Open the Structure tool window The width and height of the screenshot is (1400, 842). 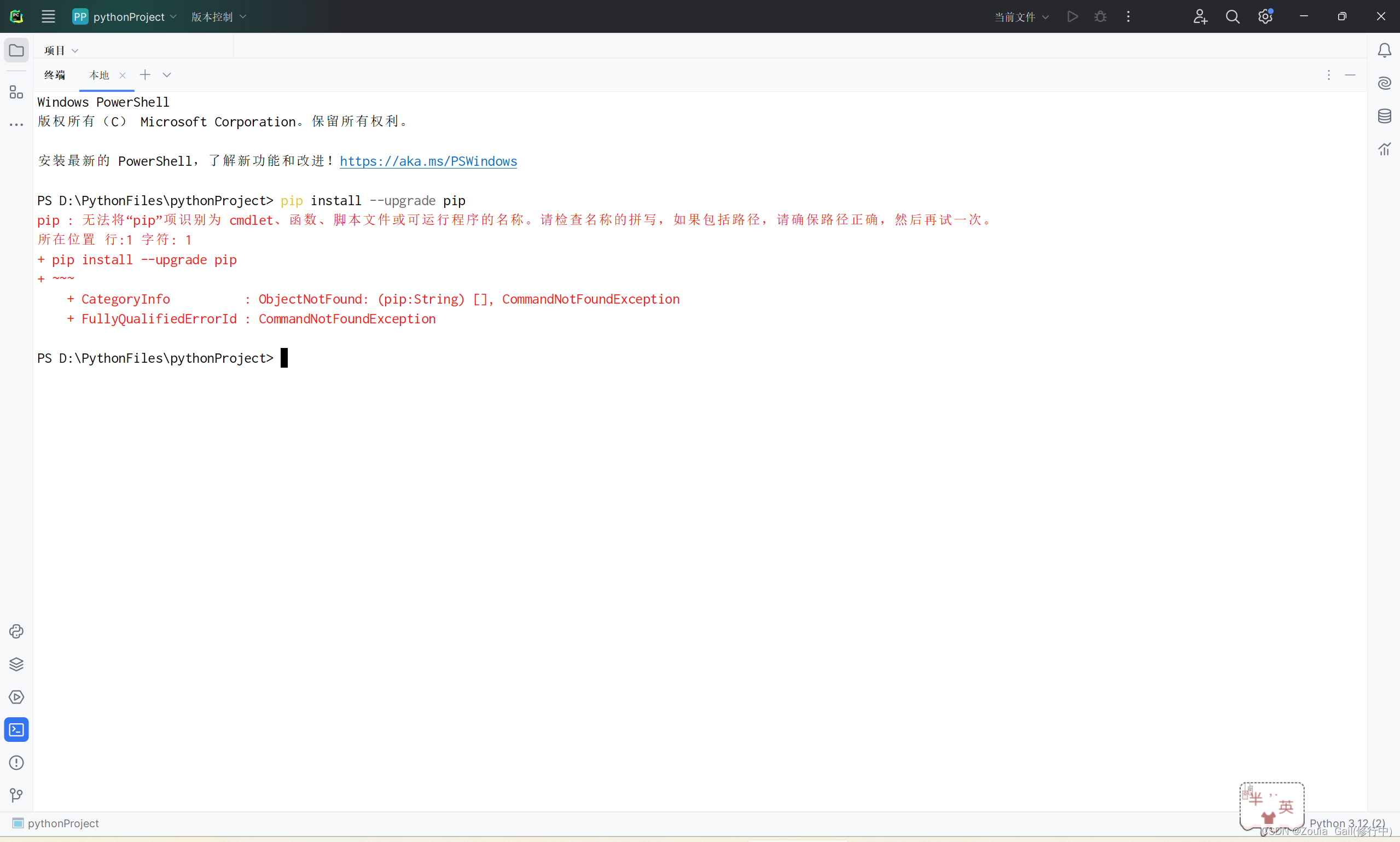(x=16, y=92)
